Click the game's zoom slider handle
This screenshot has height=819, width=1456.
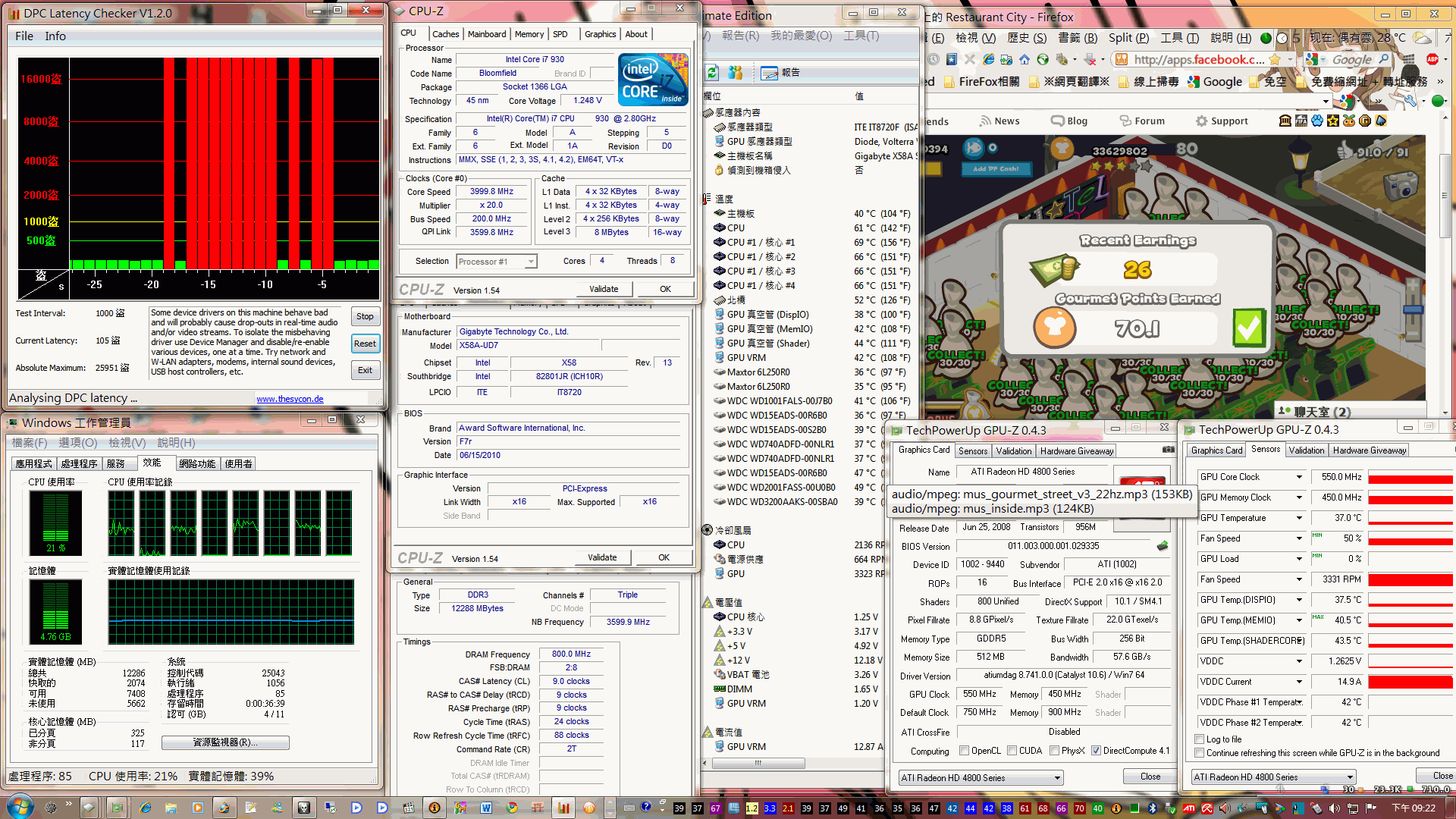point(1412,309)
